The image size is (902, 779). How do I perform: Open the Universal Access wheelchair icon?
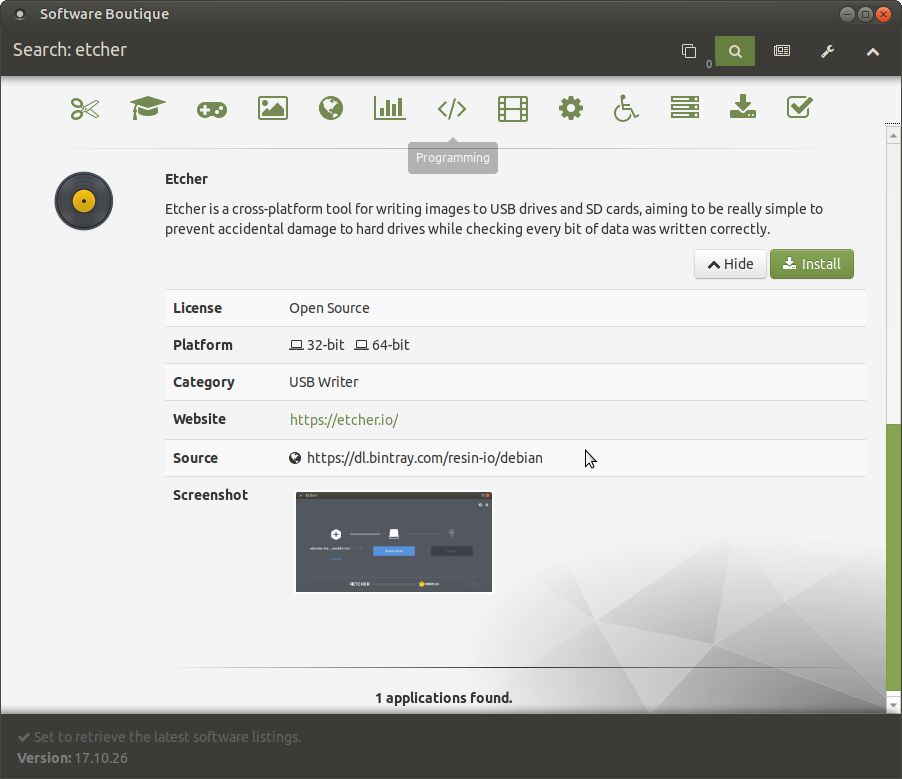[626, 108]
